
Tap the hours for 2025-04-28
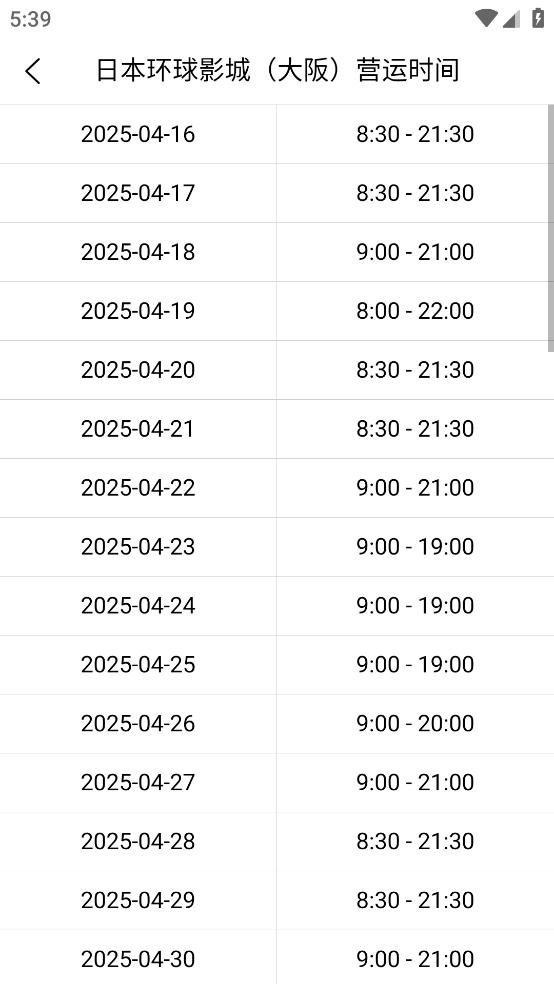pyautogui.click(x=415, y=842)
